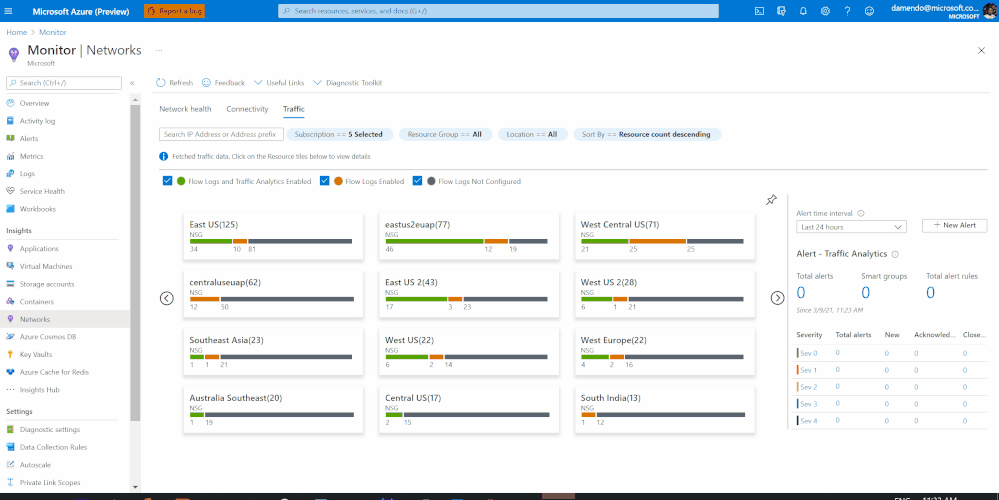Open Sort By filter pill
This screenshot has height=500, width=999.
[x=647, y=134]
